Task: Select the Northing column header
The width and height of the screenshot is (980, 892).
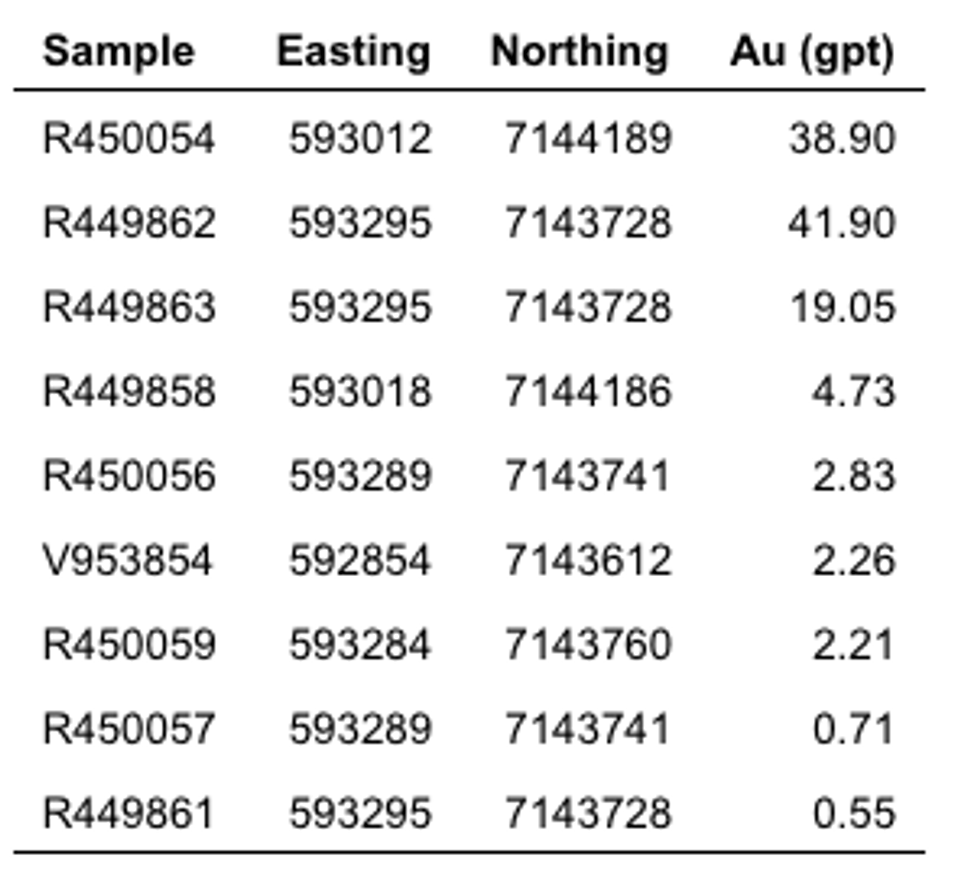Action: pos(579,51)
